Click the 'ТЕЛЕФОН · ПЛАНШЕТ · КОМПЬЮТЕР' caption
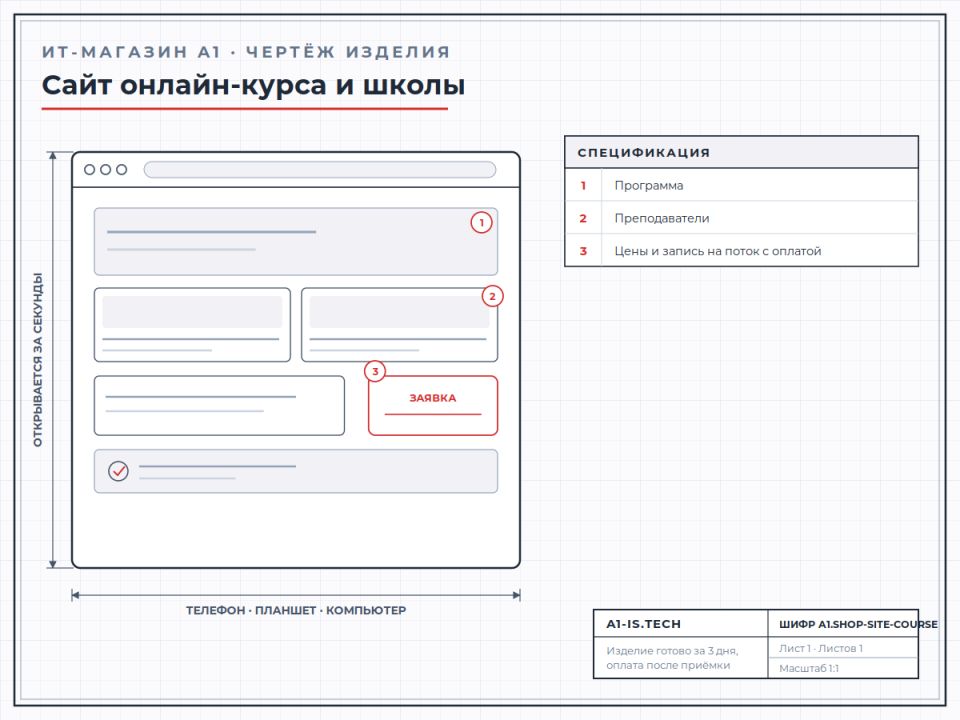 [296, 610]
